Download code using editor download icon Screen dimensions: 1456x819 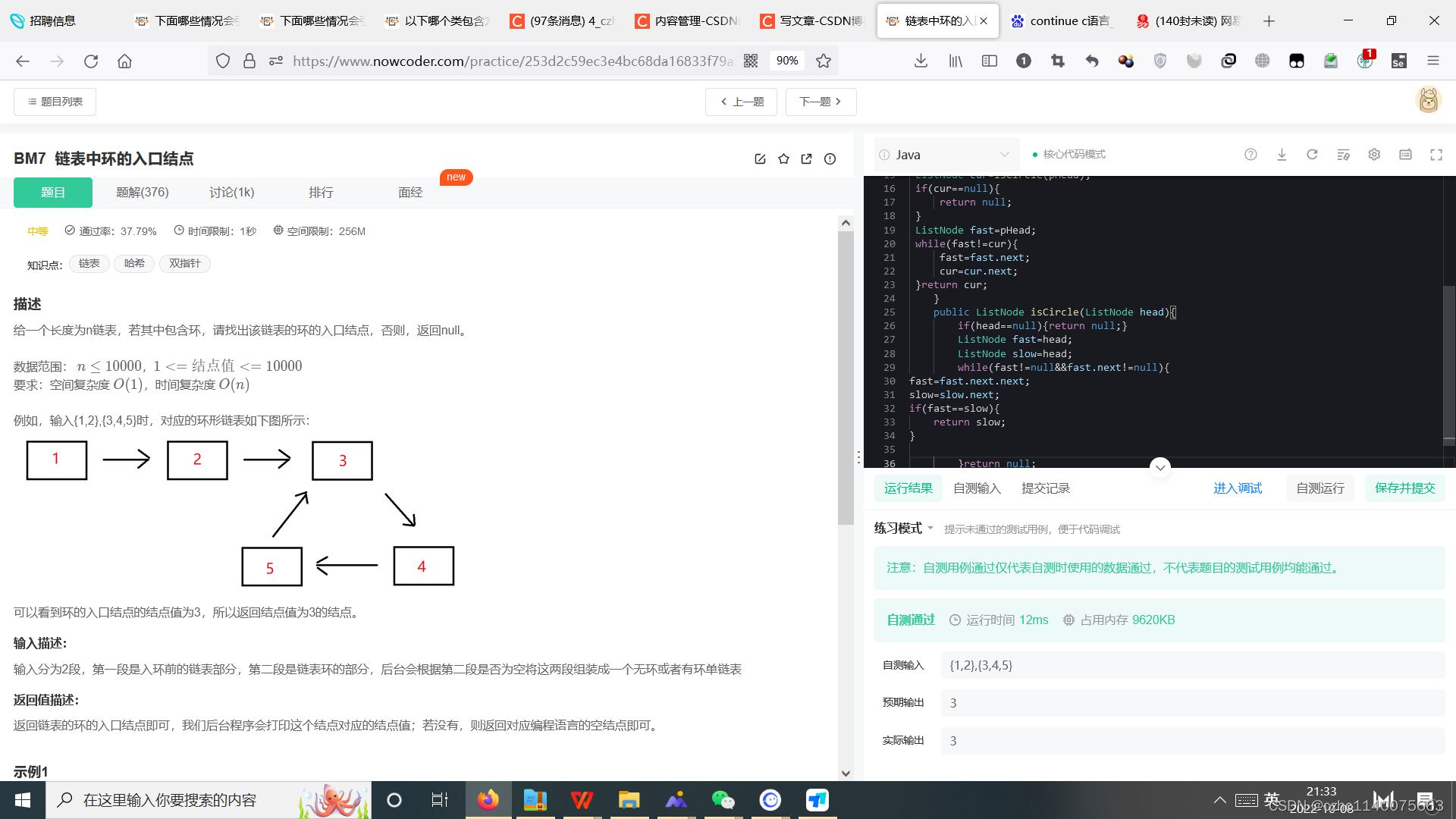(x=1282, y=155)
